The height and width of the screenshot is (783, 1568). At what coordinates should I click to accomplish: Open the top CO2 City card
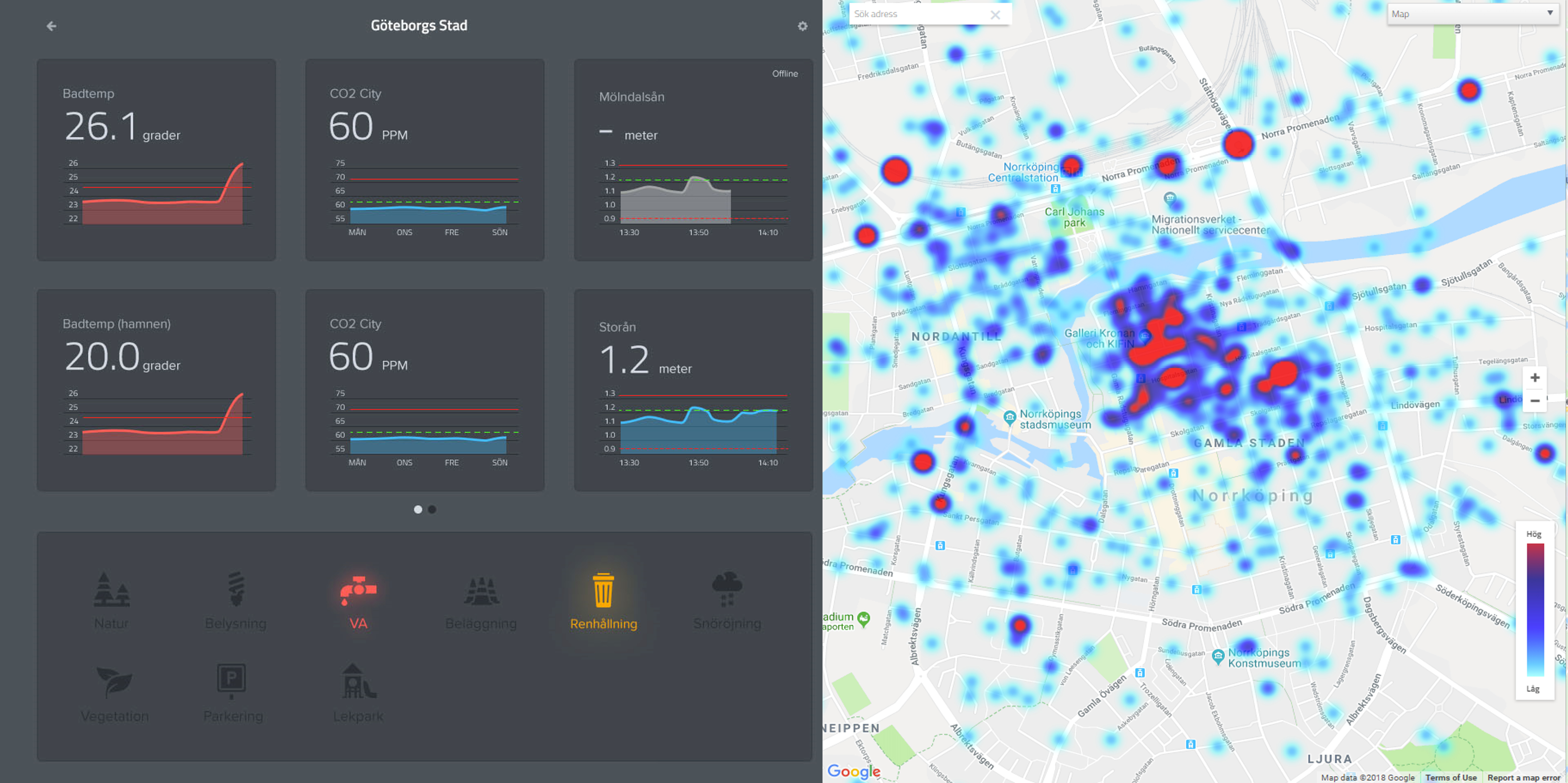point(425,160)
